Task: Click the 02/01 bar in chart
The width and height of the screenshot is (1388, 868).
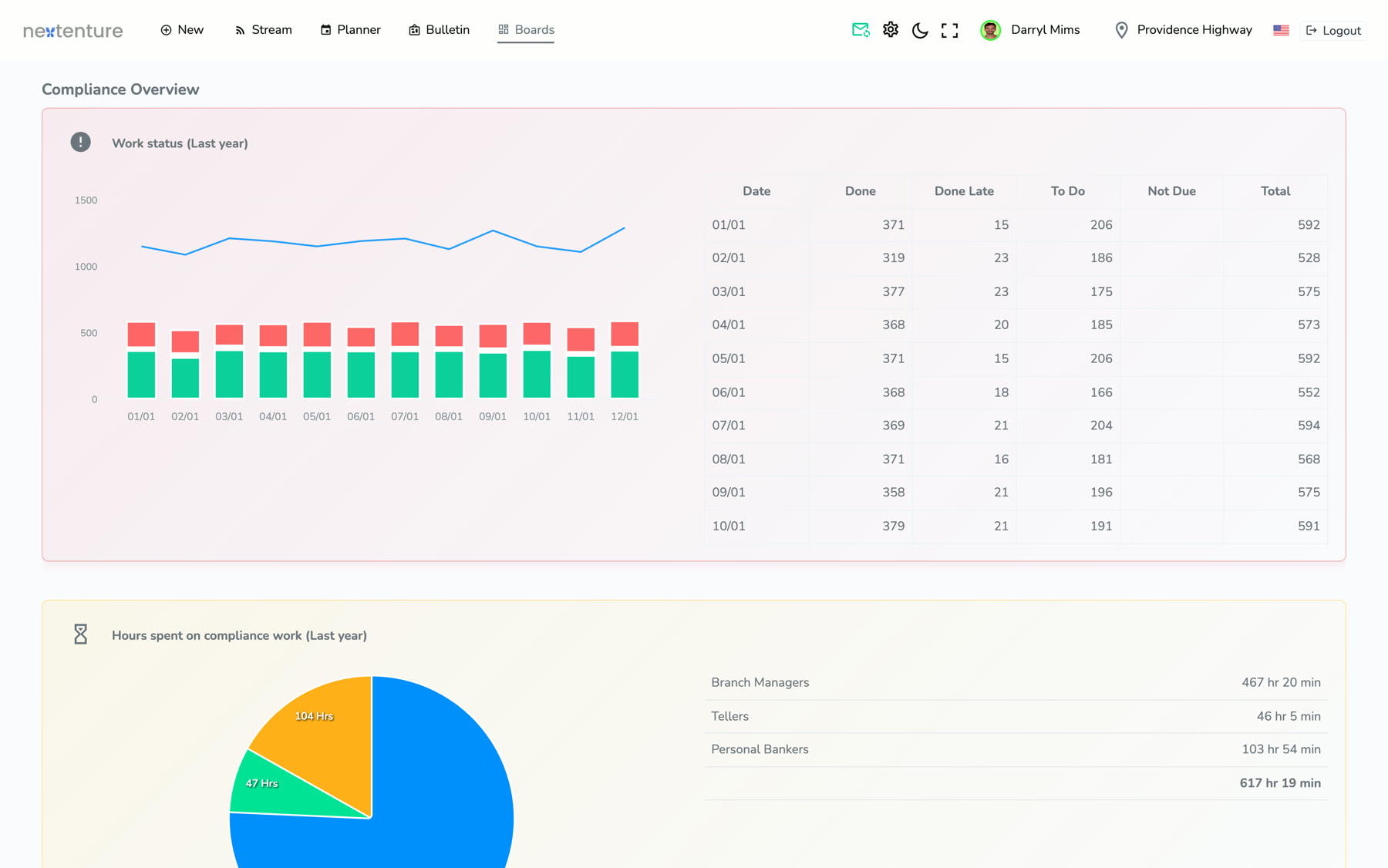Action: click(185, 365)
